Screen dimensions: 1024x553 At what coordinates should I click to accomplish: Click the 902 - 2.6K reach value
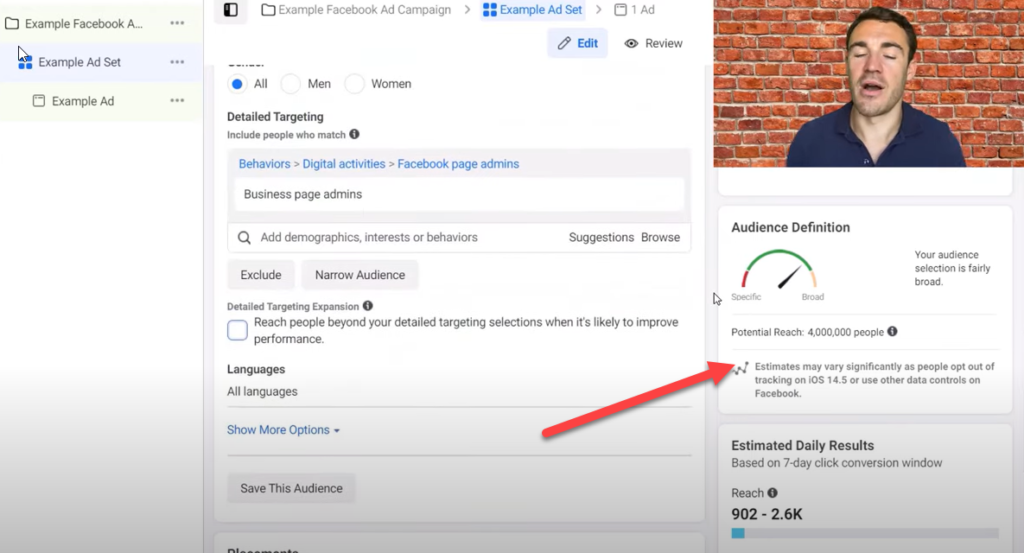767,514
